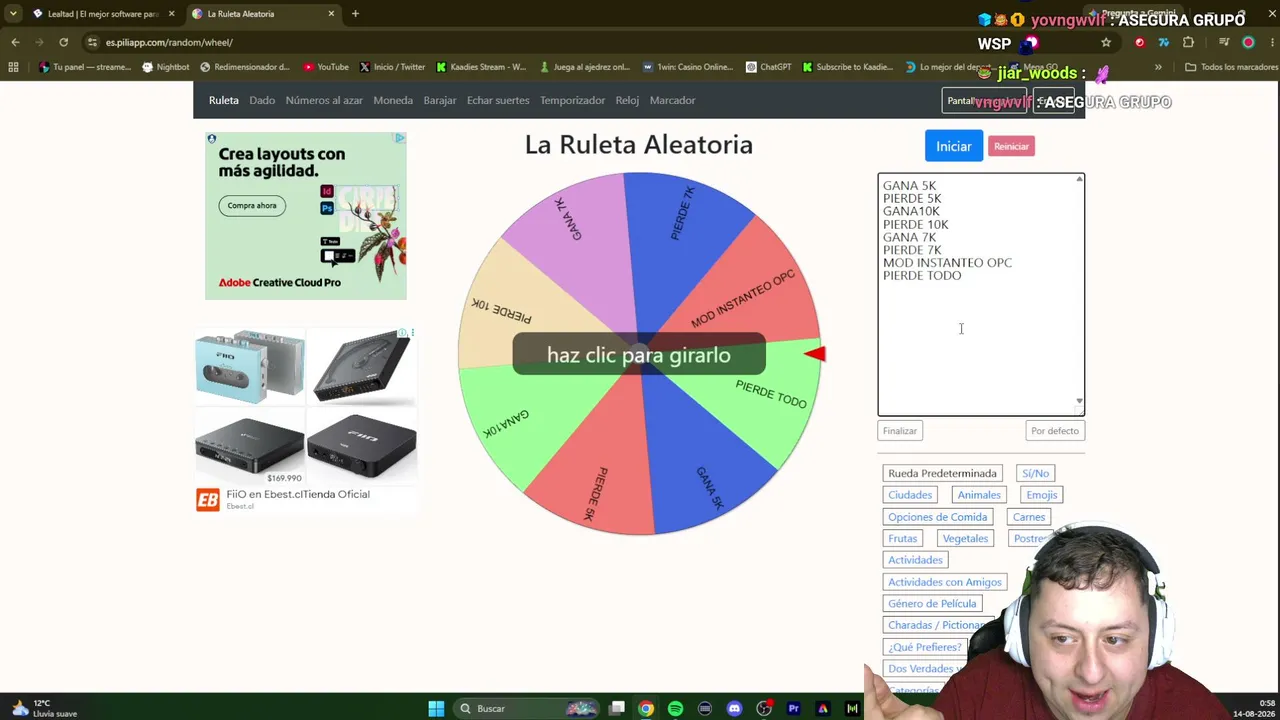
Task: Open the Inicio / Twitter bookmark
Action: [392, 67]
